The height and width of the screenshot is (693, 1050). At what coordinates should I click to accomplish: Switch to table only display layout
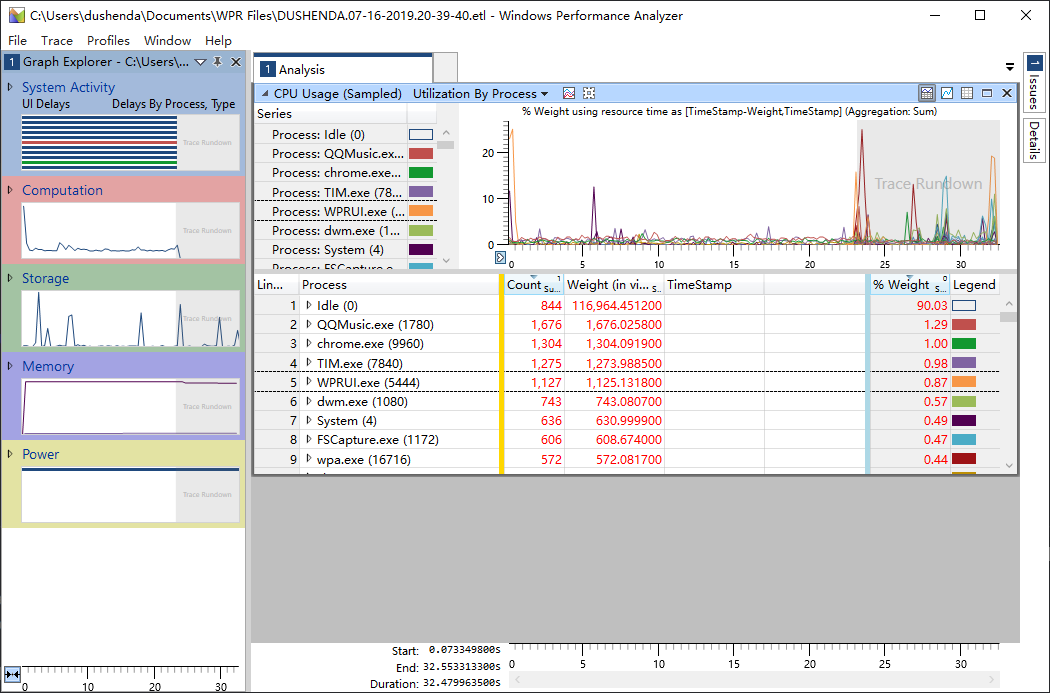(x=966, y=93)
